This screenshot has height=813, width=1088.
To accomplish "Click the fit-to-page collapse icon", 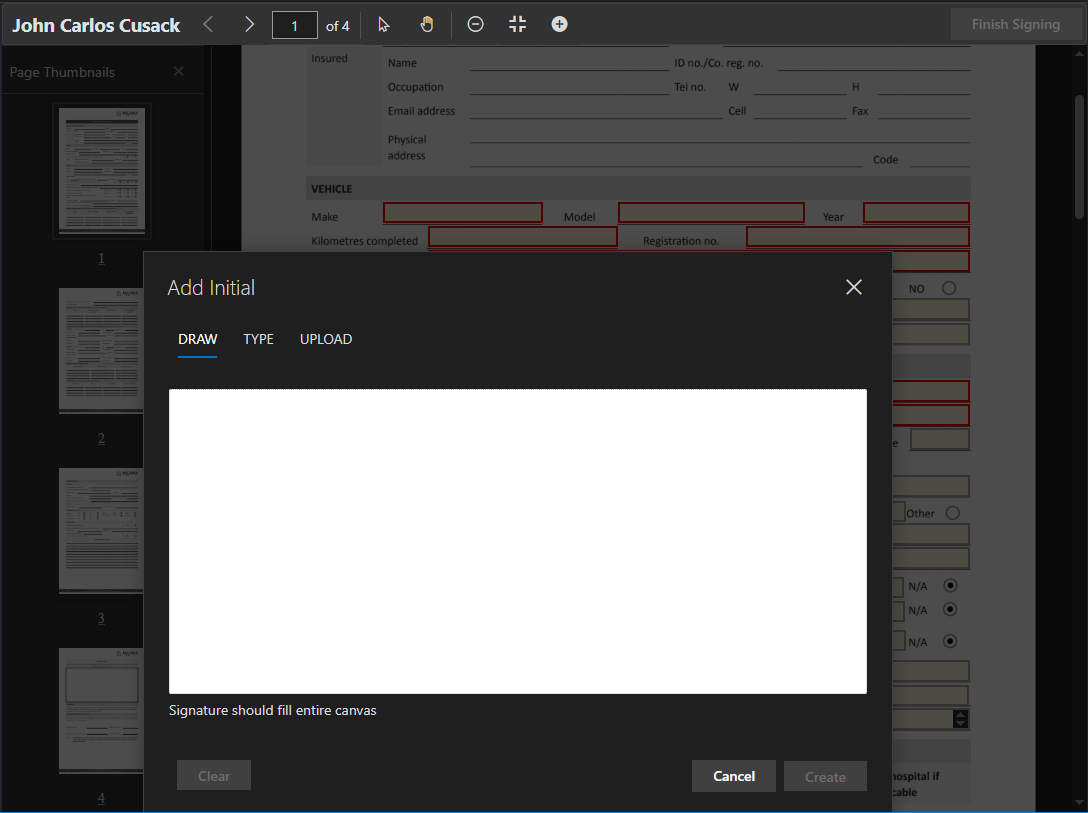I will click(x=518, y=25).
